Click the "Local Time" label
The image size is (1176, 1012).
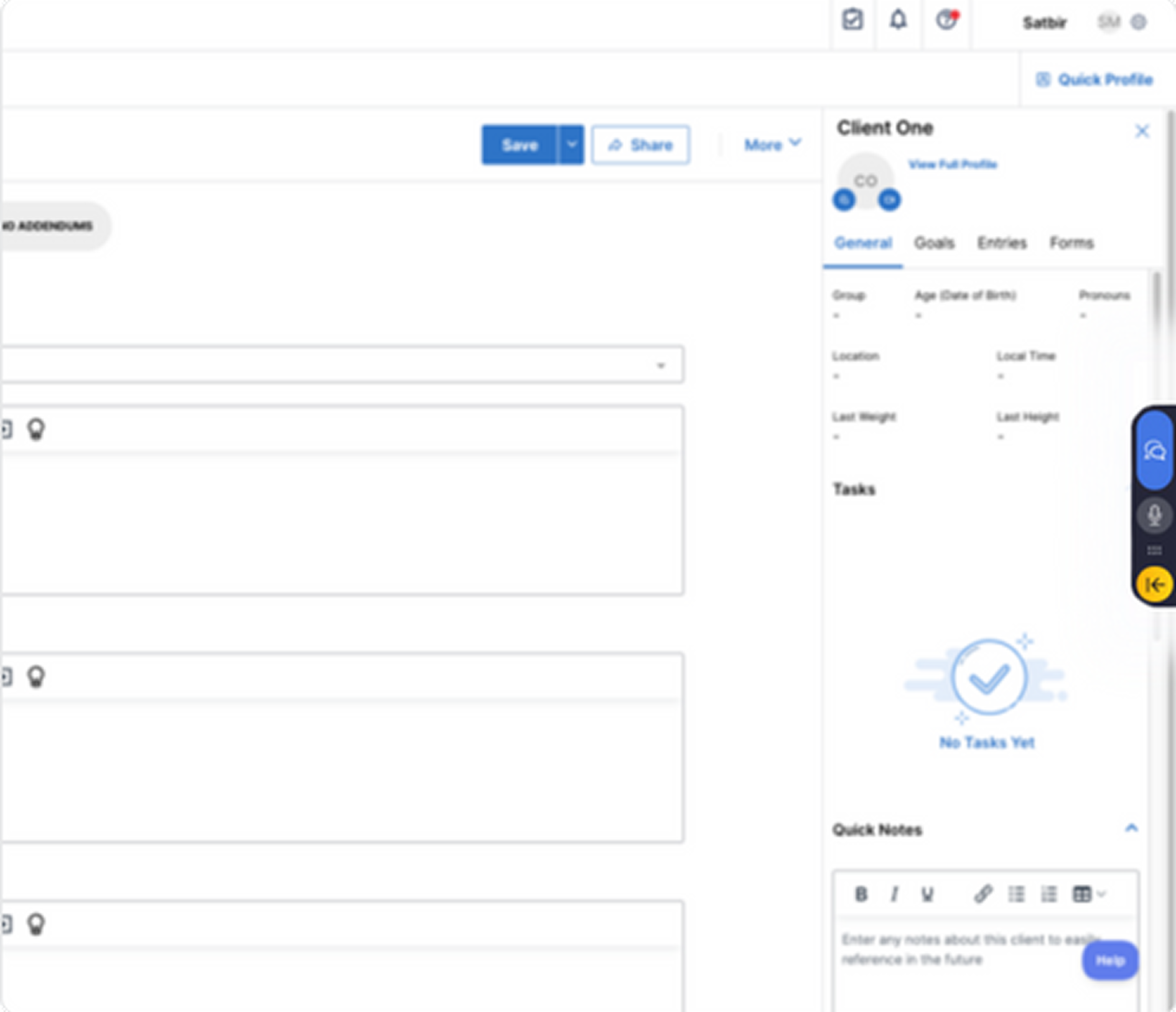pyautogui.click(x=1026, y=356)
